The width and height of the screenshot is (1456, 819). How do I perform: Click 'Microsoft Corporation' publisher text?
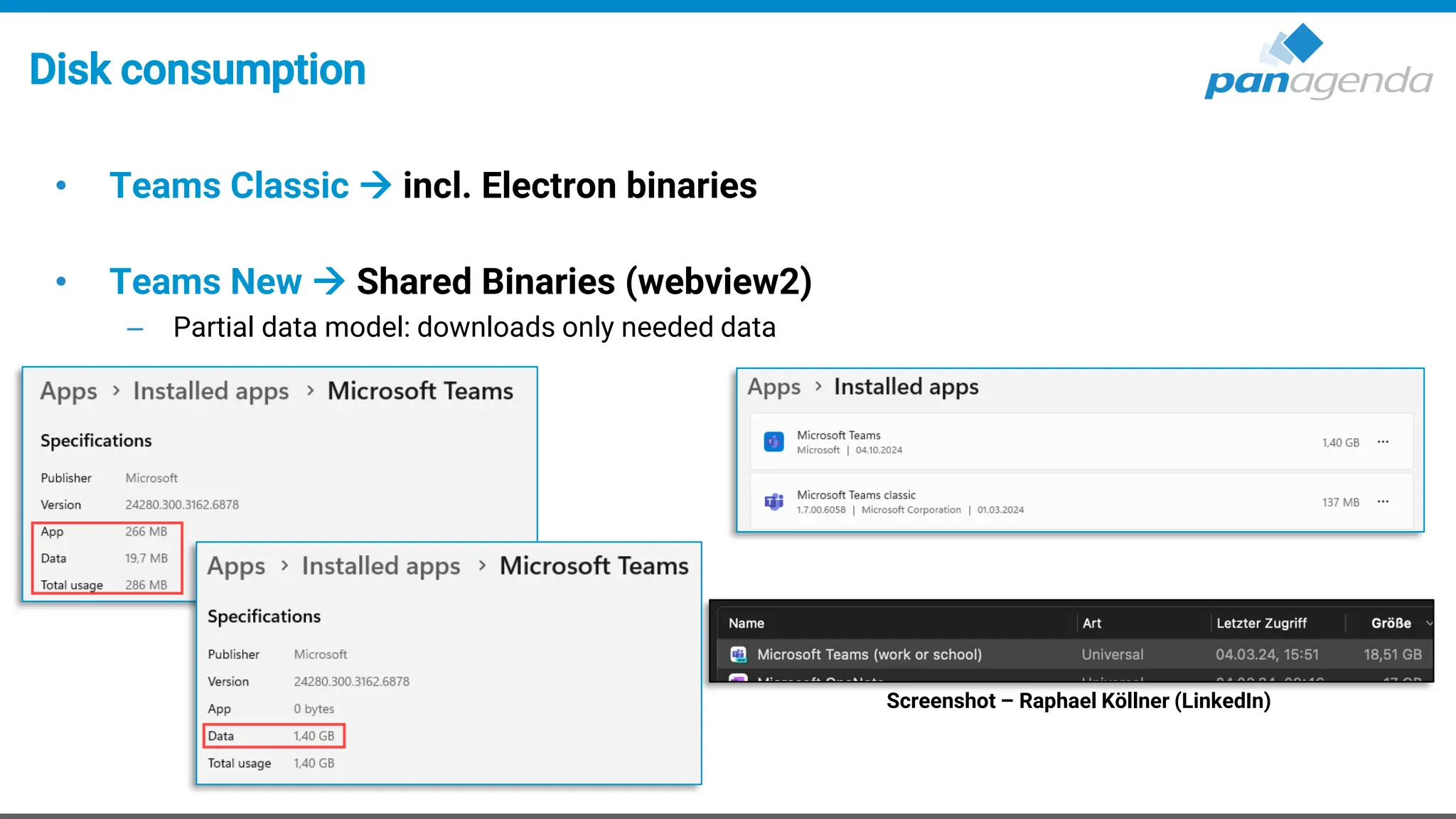911,510
